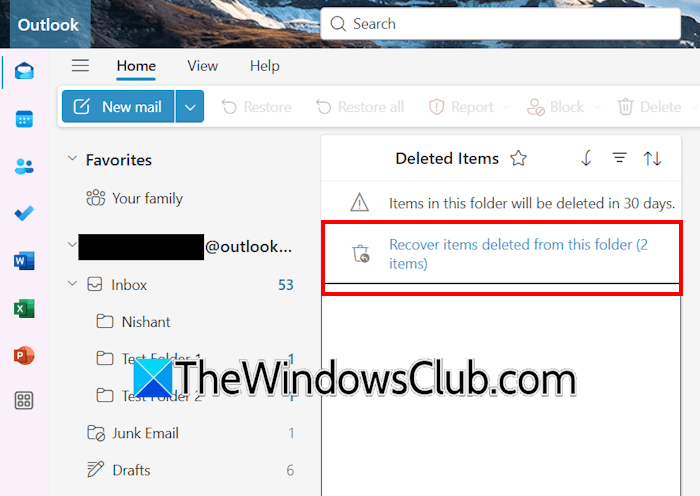Collapse the Favorites section chevron
Screen dimensions: 700x496
click(72, 158)
